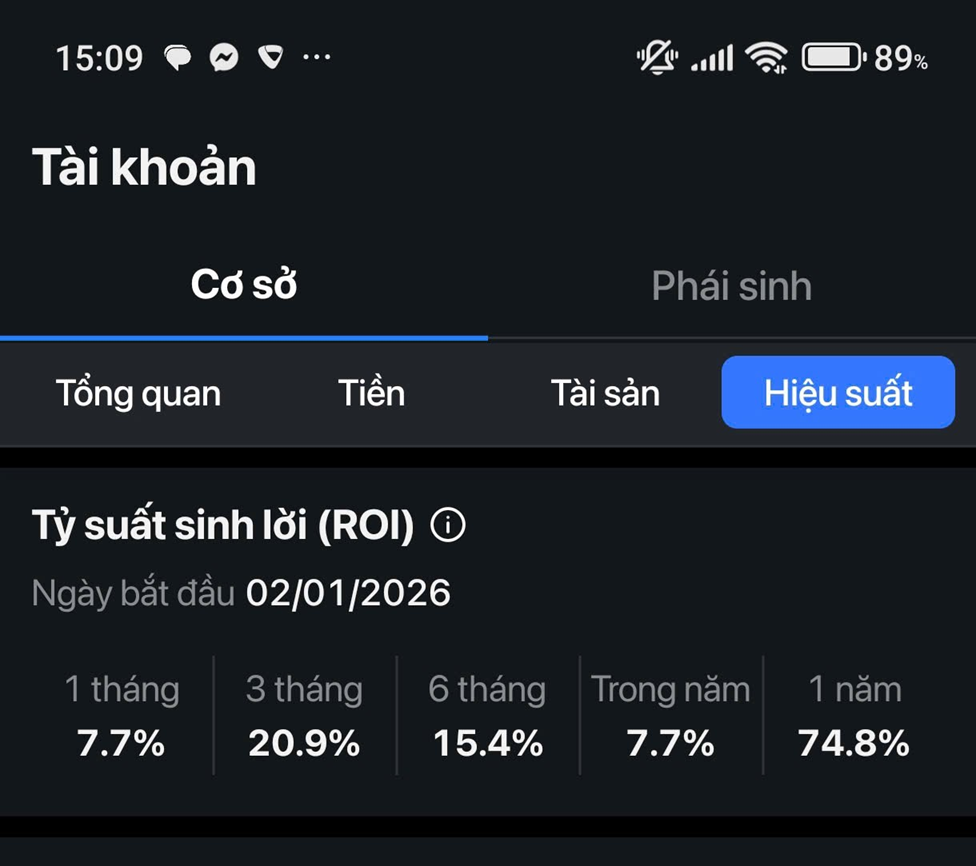Tap the cellular signal bars icon
This screenshot has height=866, width=976.
coord(712,58)
